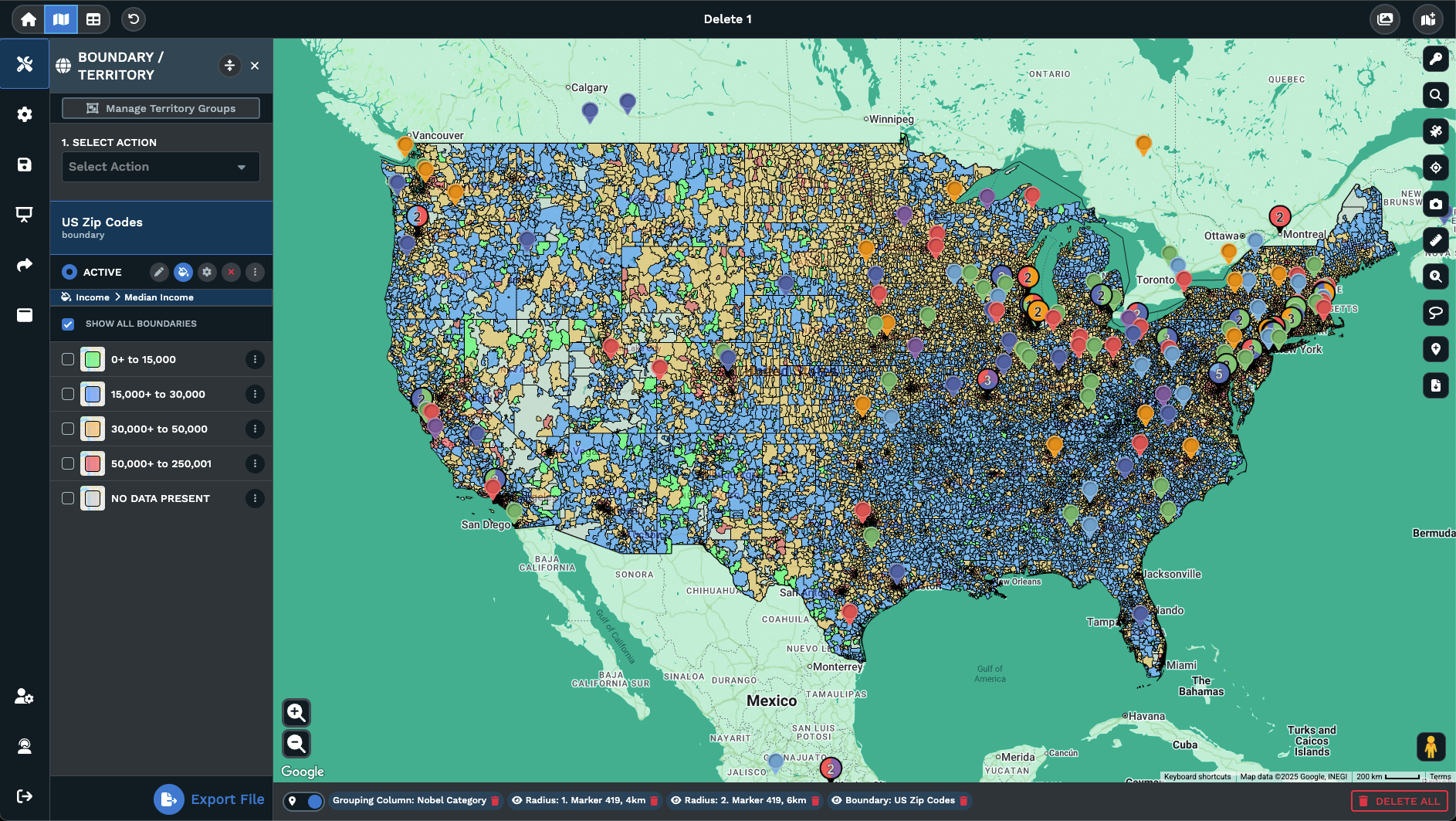Viewport: 1456px width, 821px height.
Task: Select the lasso selection tool
Action: tap(1435, 313)
